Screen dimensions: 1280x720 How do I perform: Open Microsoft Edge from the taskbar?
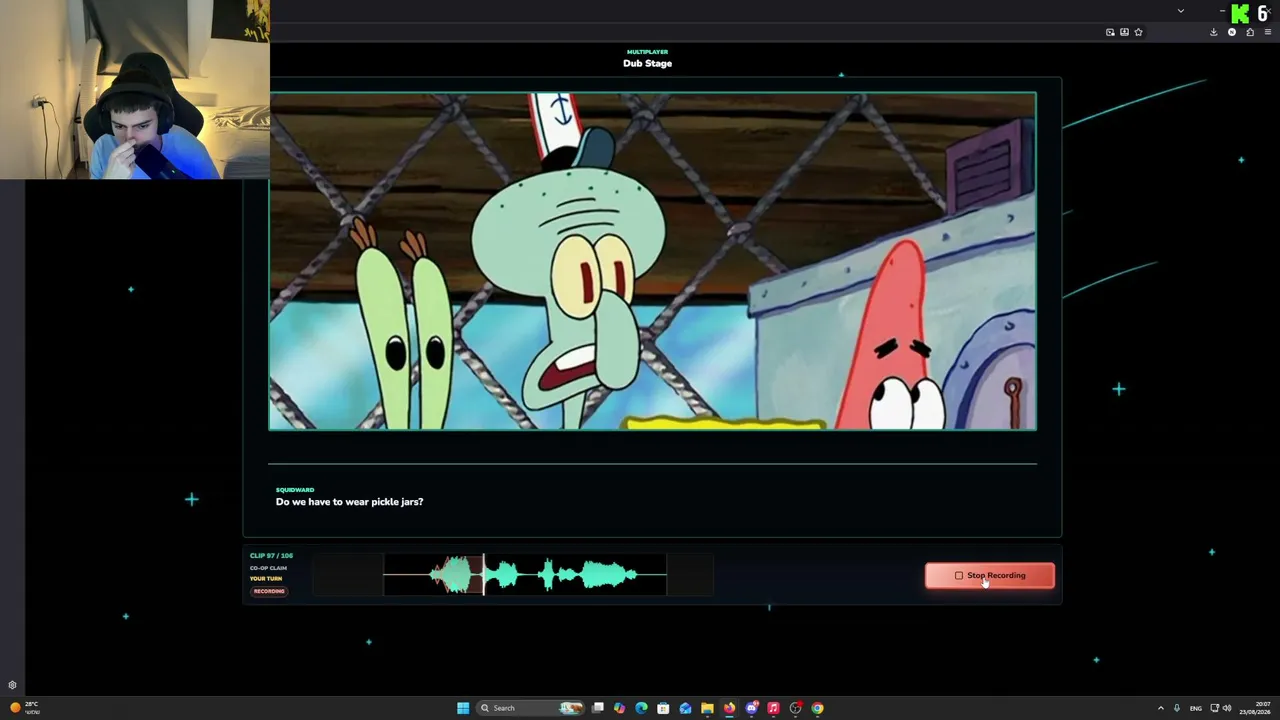(x=641, y=708)
